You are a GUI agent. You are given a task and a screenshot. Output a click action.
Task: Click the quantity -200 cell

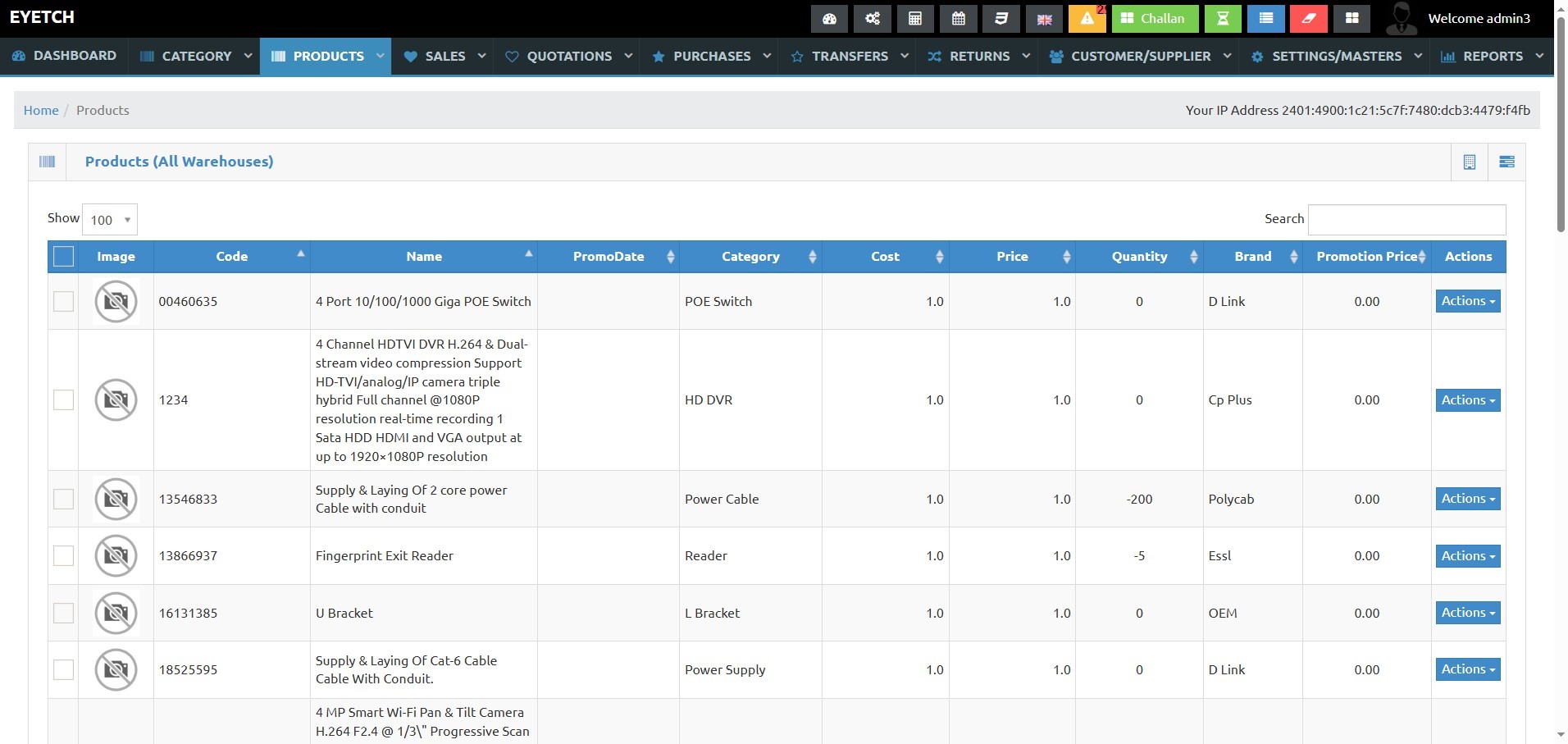point(1139,499)
